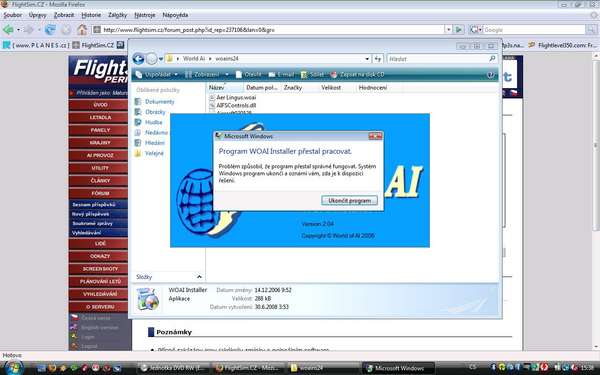Click the magnifier icon in Explorer search
Screen dimensions: 600x375
coord(492,59)
